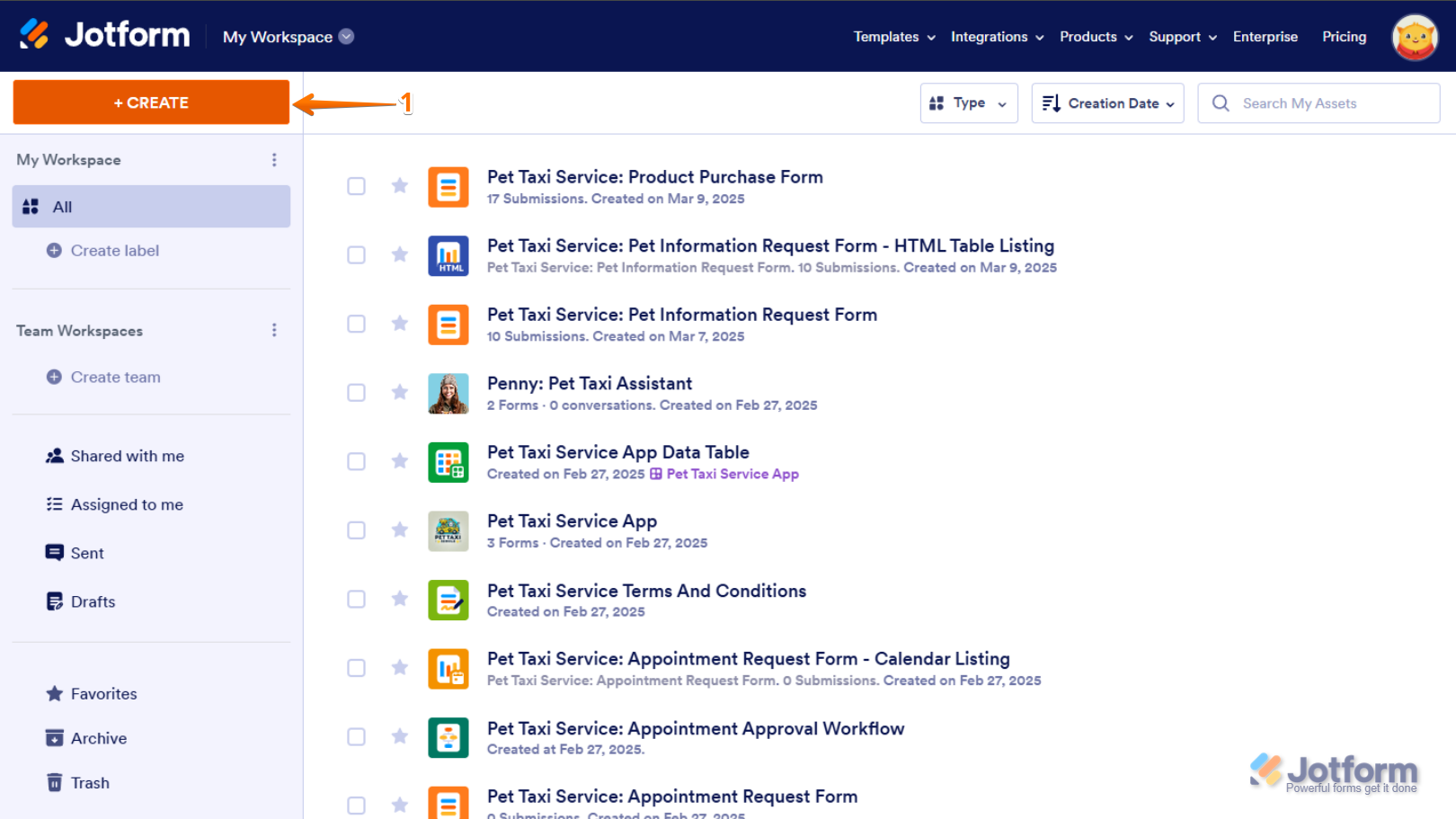Viewport: 1456px width, 819px height.
Task: Favorite Pet Taxi Service App Data Table
Action: tap(400, 460)
